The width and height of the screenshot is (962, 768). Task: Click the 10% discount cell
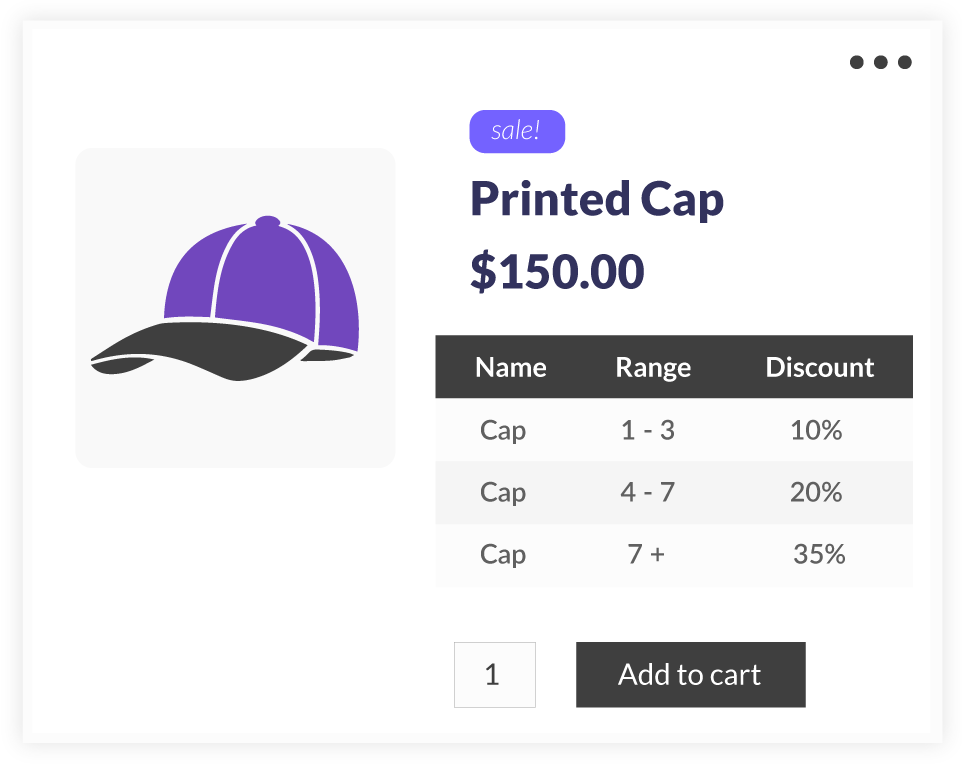(816, 430)
